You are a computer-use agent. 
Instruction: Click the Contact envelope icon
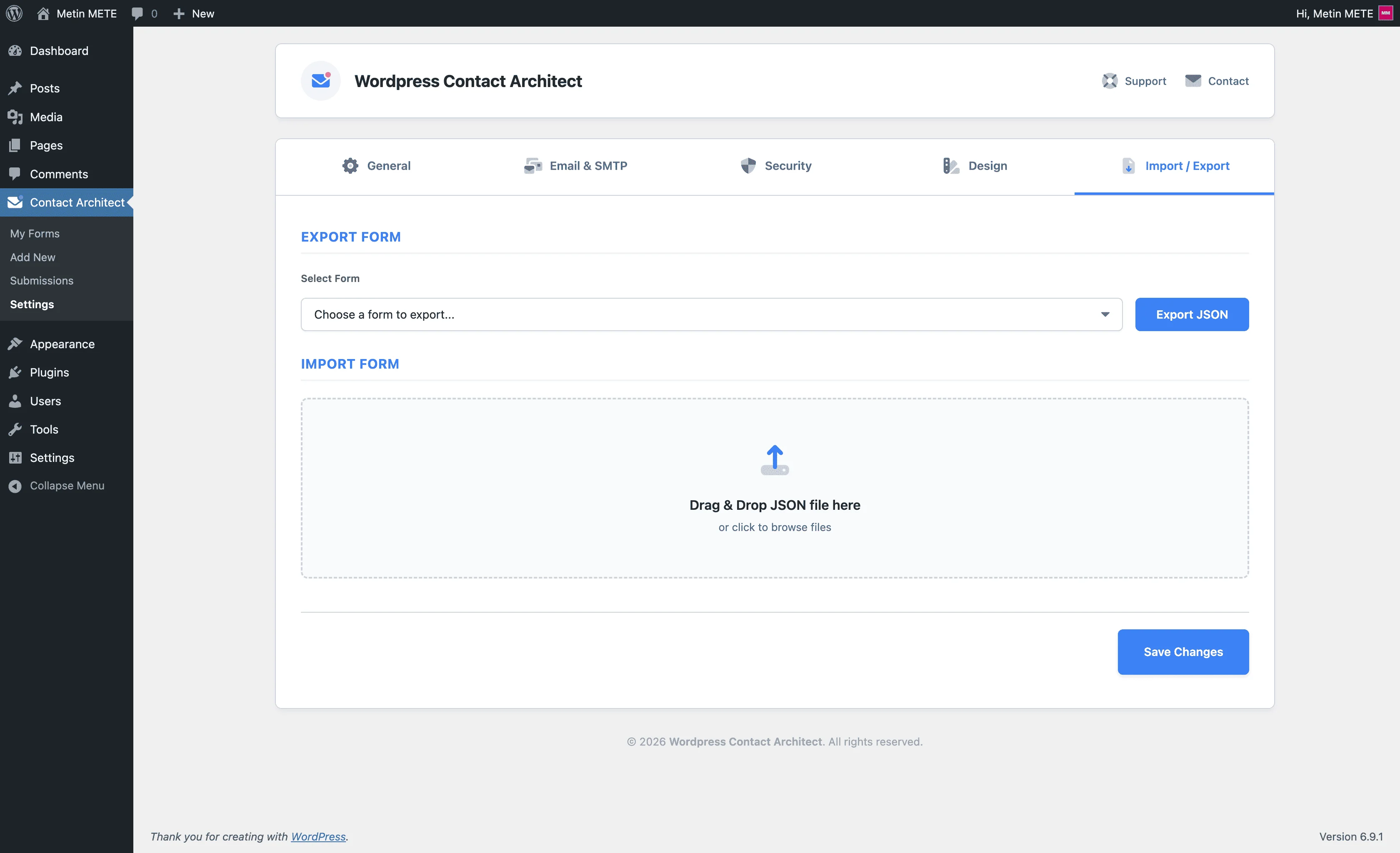click(x=1192, y=81)
